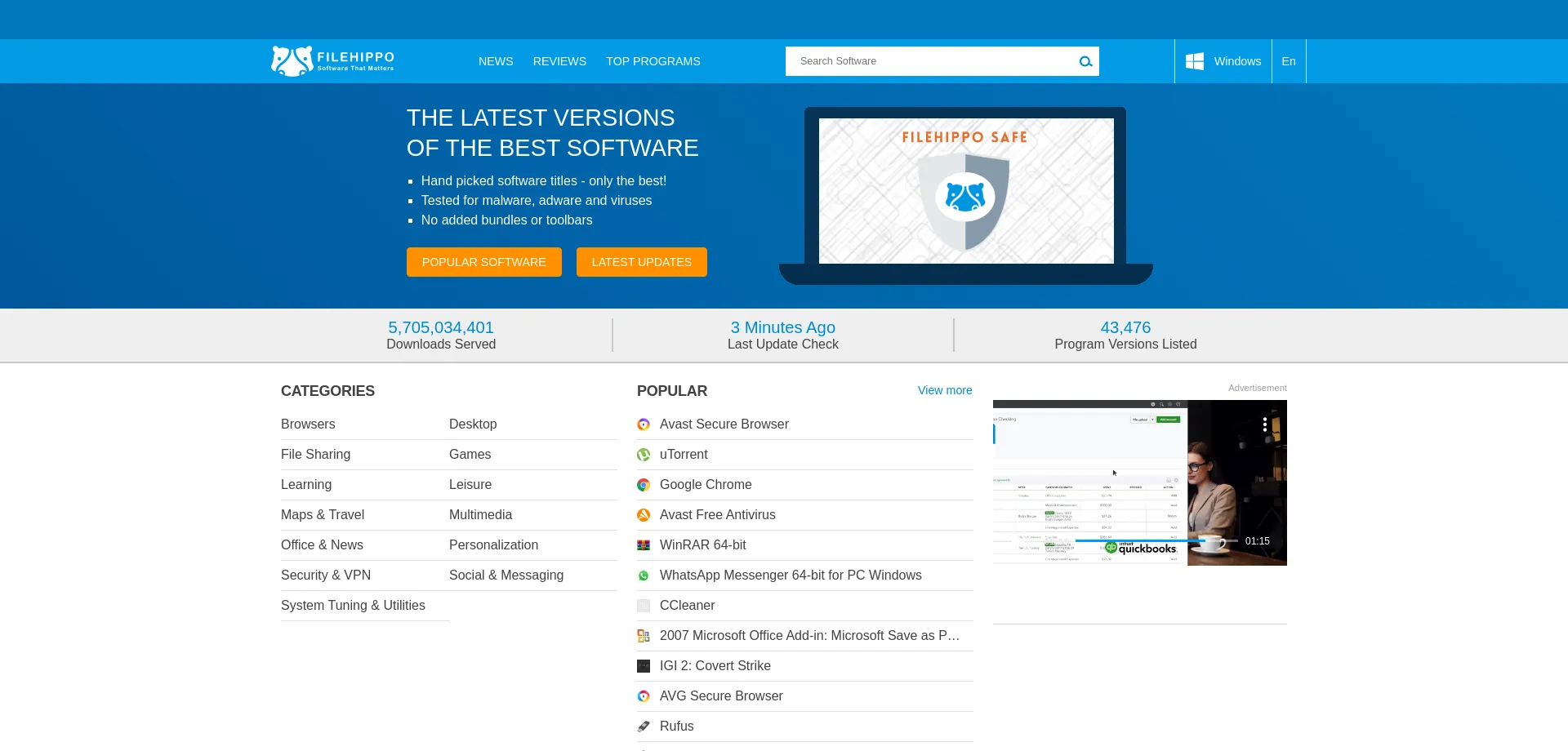
Task: Click the 5,705,034,401 downloads figure
Action: coord(441,327)
